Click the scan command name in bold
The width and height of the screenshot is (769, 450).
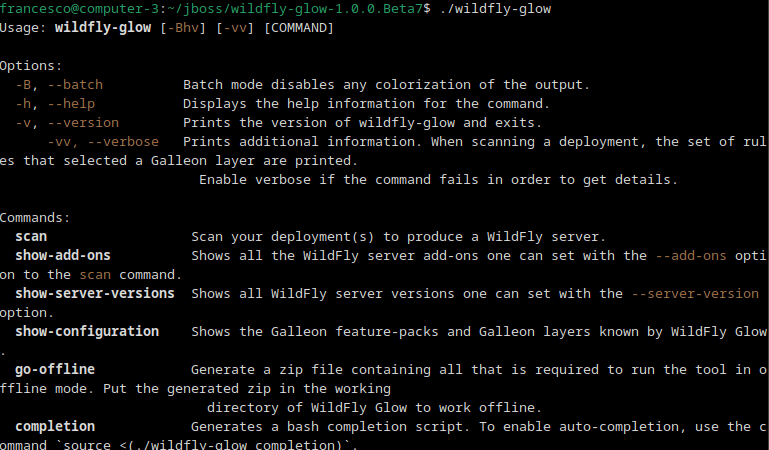click(x=31, y=237)
